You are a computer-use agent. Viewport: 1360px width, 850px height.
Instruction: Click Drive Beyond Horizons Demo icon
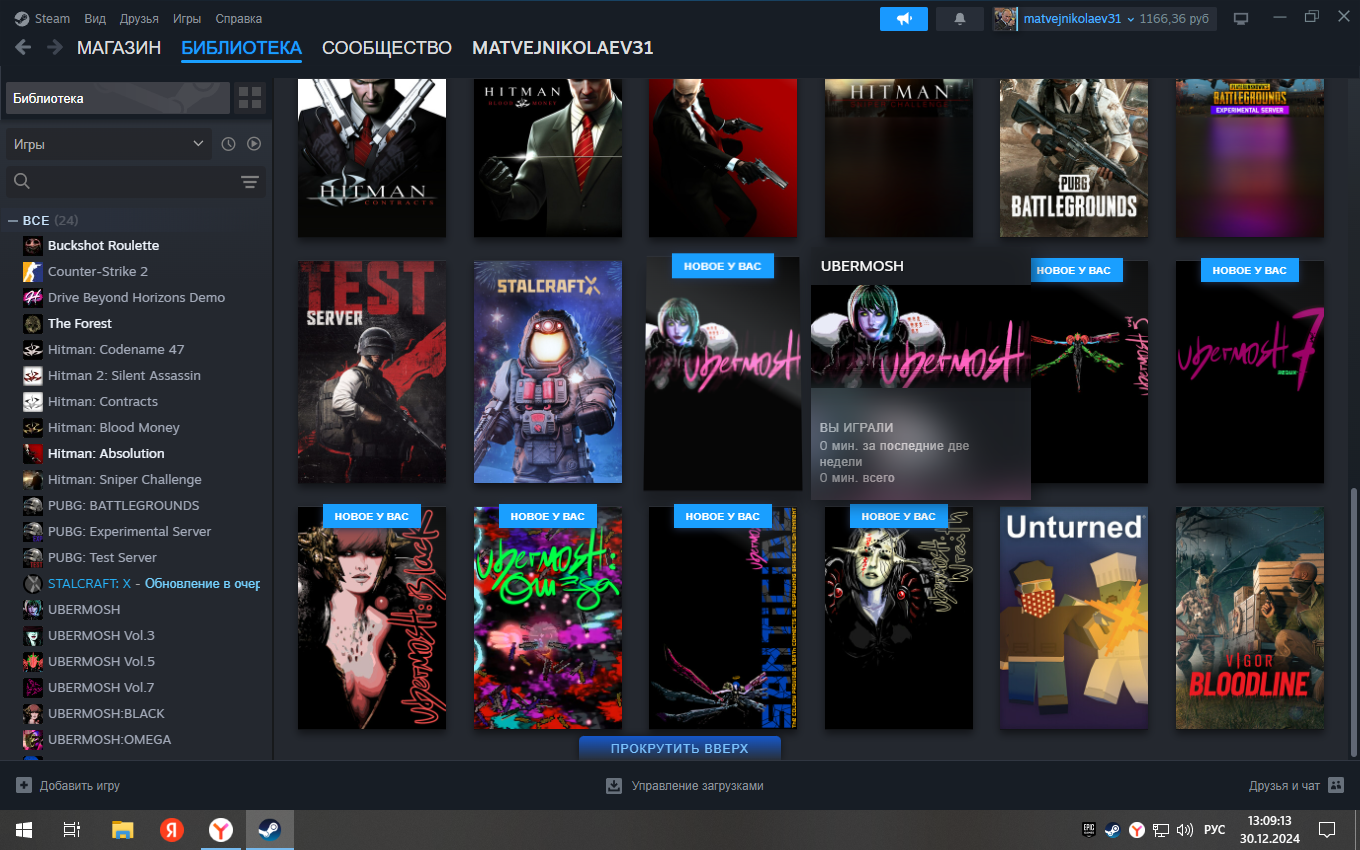(32, 297)
